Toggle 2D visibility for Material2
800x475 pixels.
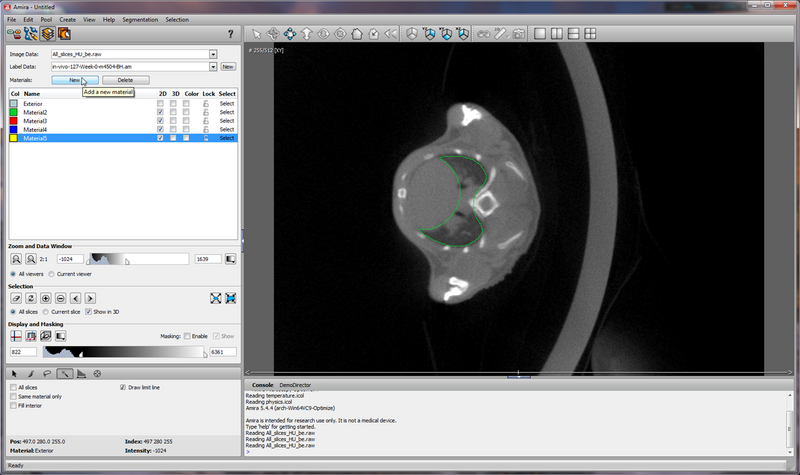(160, 112)
